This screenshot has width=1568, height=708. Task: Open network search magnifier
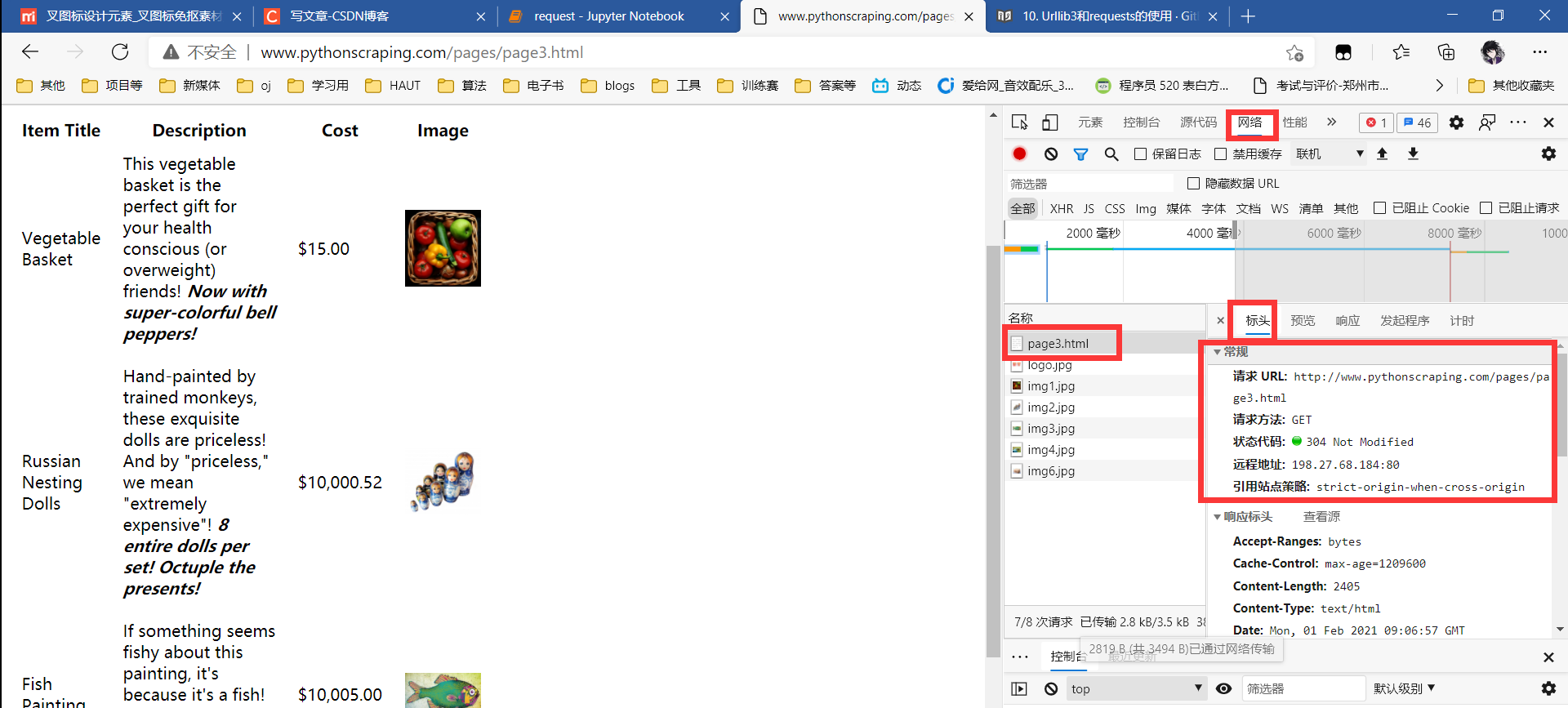pyautogui.click(x=1111, y=154)
